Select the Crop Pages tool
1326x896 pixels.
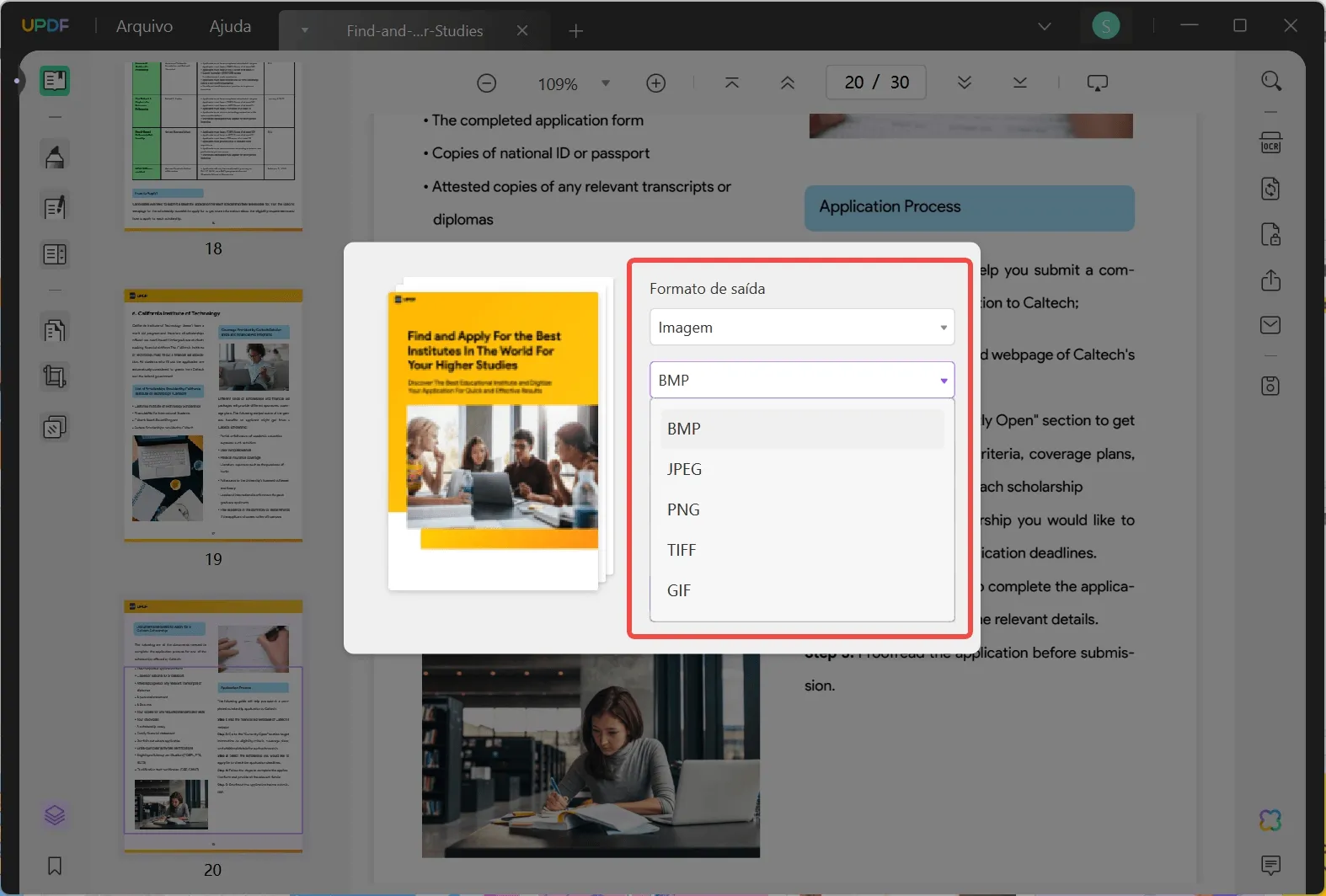pos(55,376)
